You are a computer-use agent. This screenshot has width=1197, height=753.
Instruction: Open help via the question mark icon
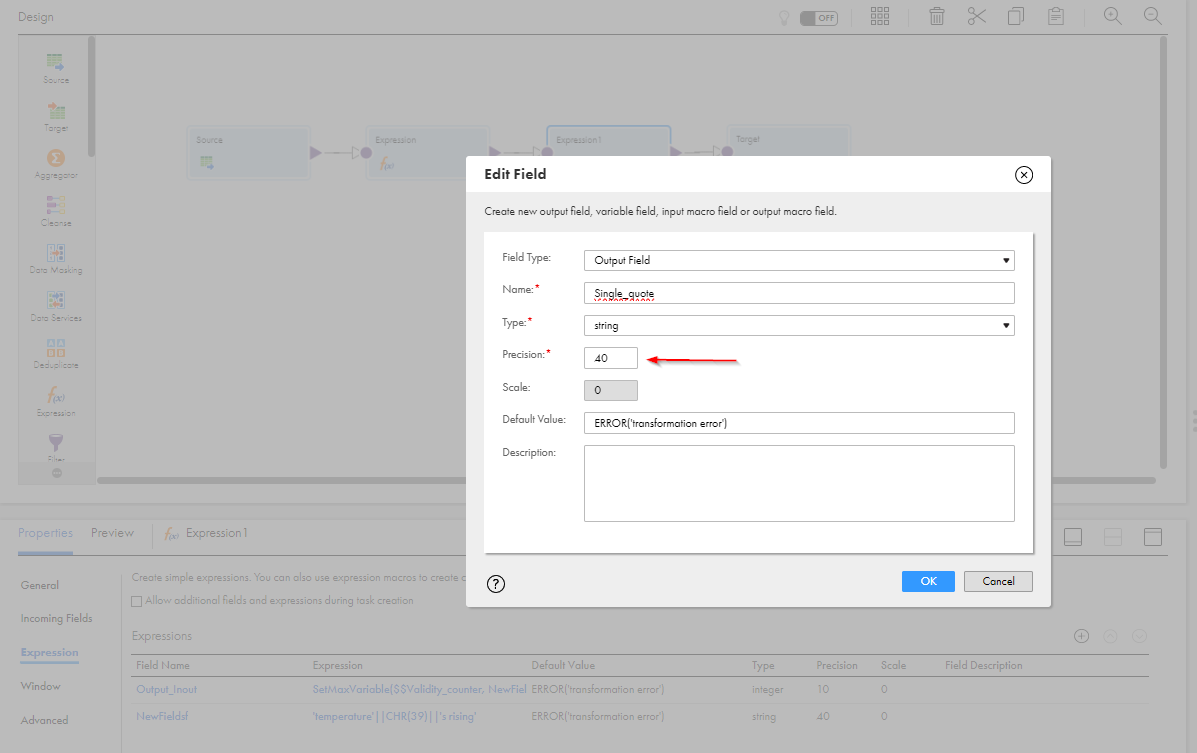(x=495, y=584)
